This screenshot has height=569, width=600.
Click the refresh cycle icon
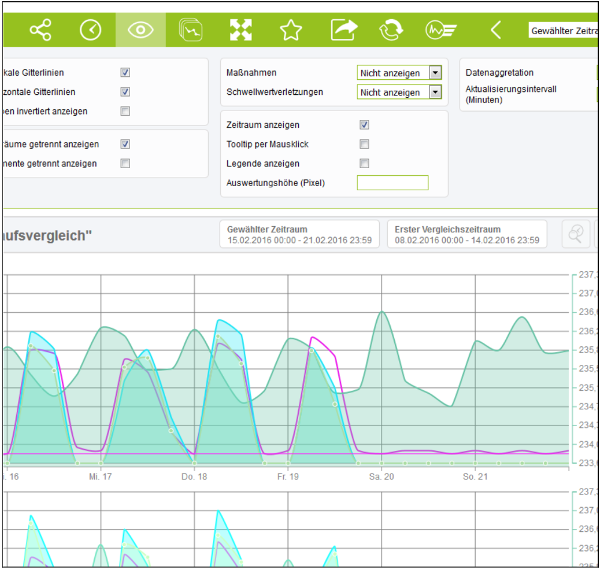pyautogui.click(x=390, y=30)
